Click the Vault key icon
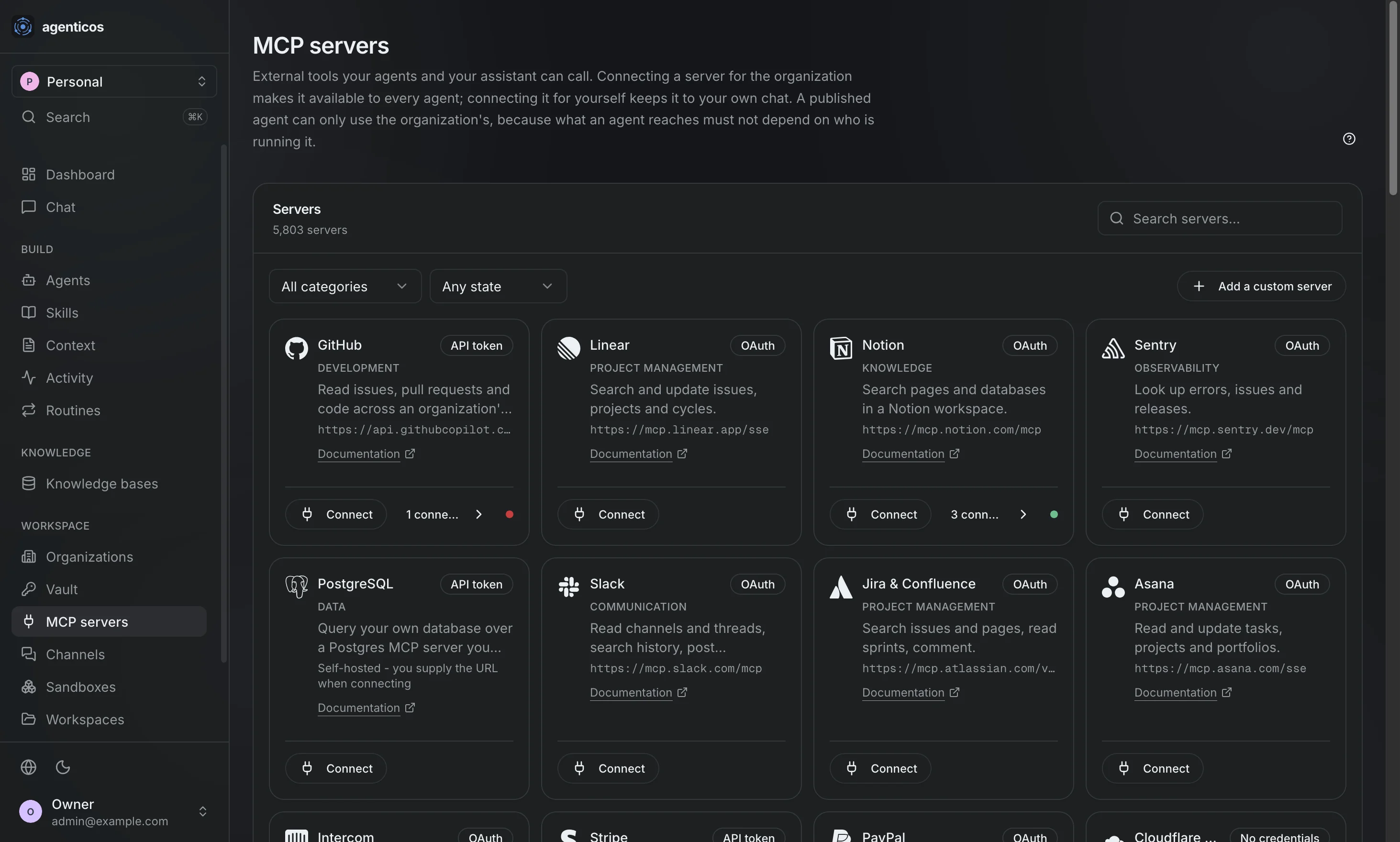1400x842 pixels. (28, 589)
